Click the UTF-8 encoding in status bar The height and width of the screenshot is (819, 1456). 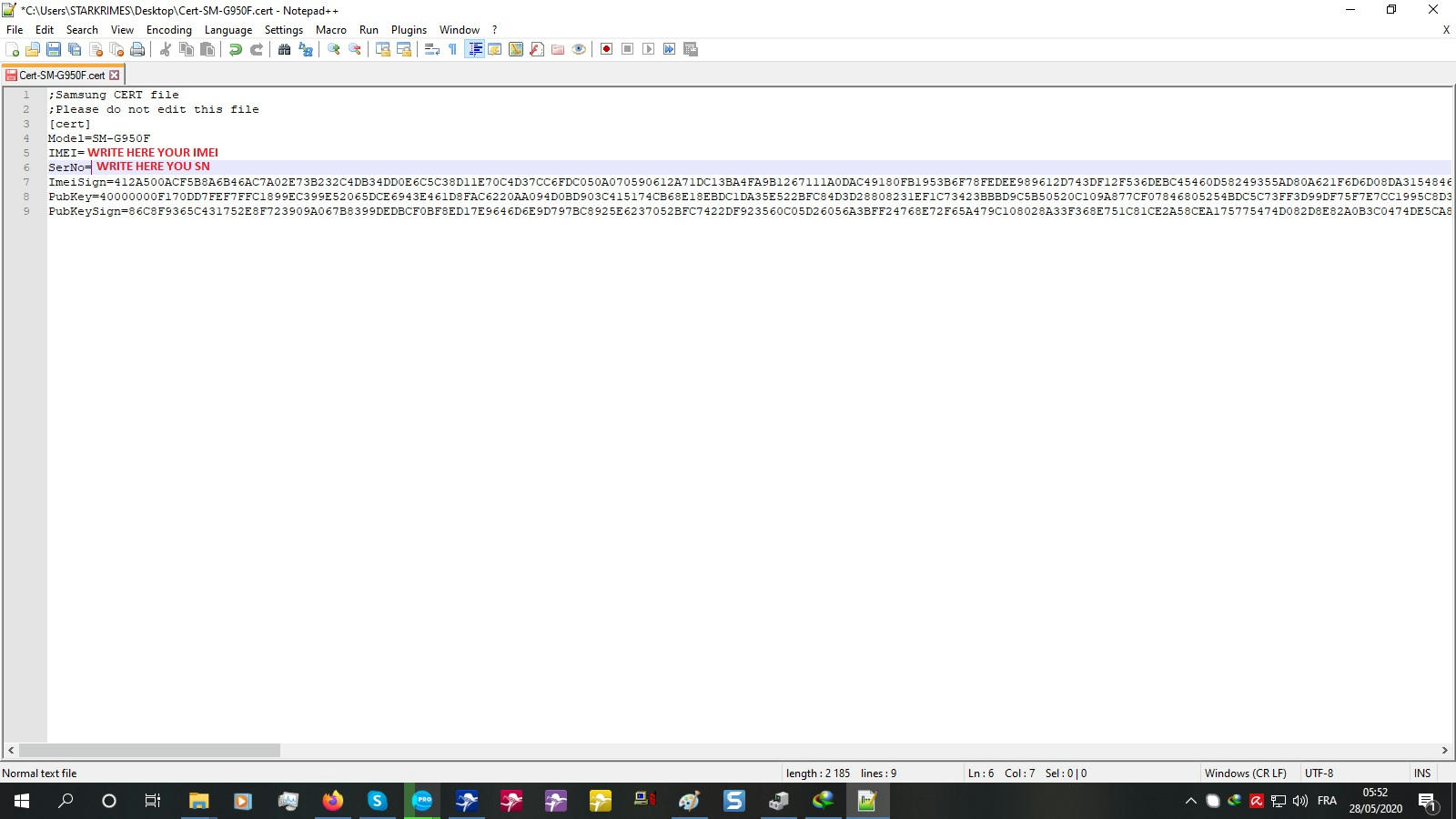click(x=1319, y=773)
